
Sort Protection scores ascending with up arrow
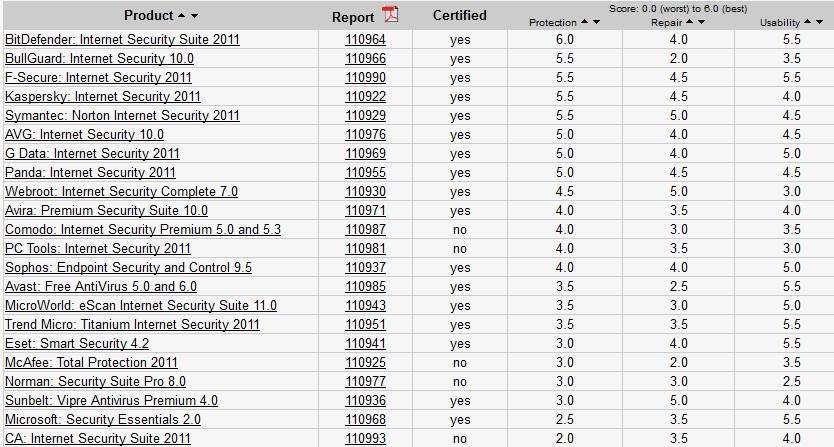pyautogui.click(x=585, y=22)
